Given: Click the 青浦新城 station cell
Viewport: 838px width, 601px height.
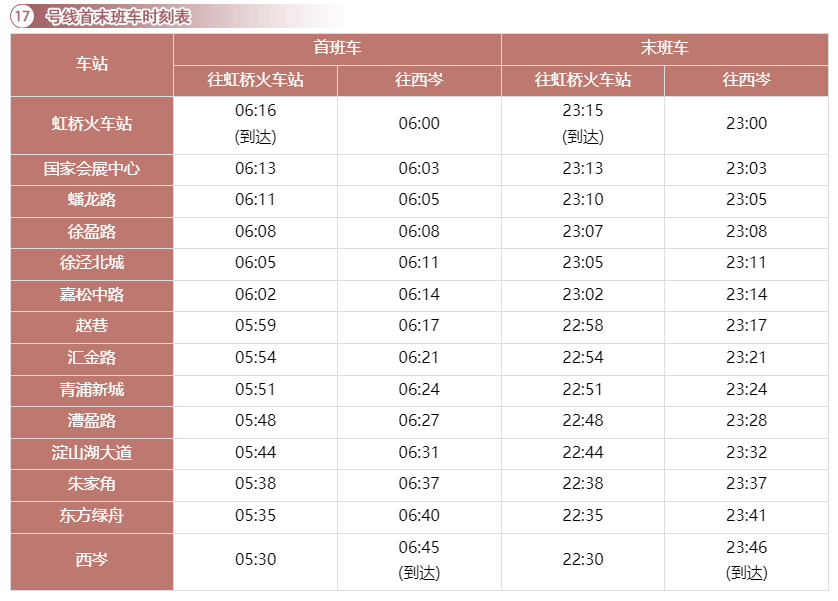Looking at the screenshot, I should coord(92,389).
